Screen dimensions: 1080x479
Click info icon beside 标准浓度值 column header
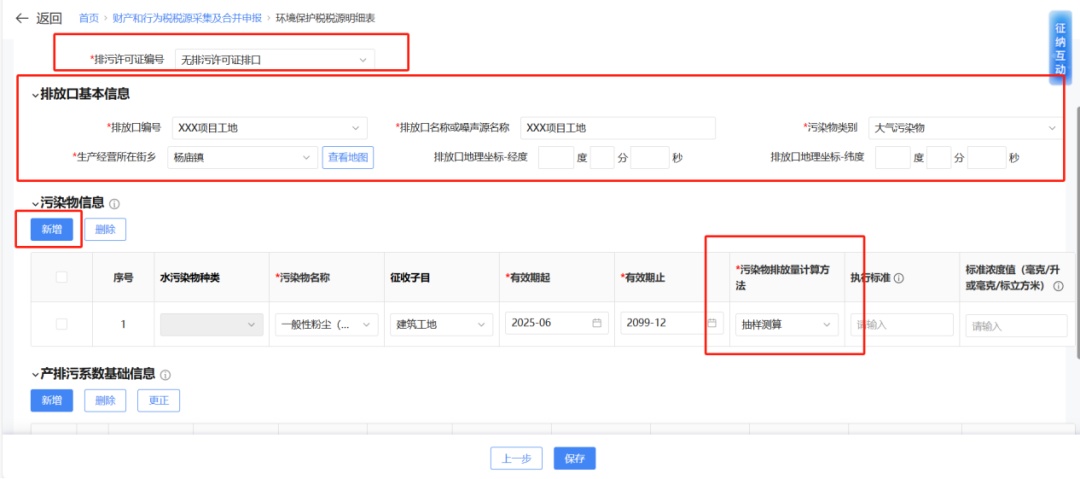(1057, 286)
